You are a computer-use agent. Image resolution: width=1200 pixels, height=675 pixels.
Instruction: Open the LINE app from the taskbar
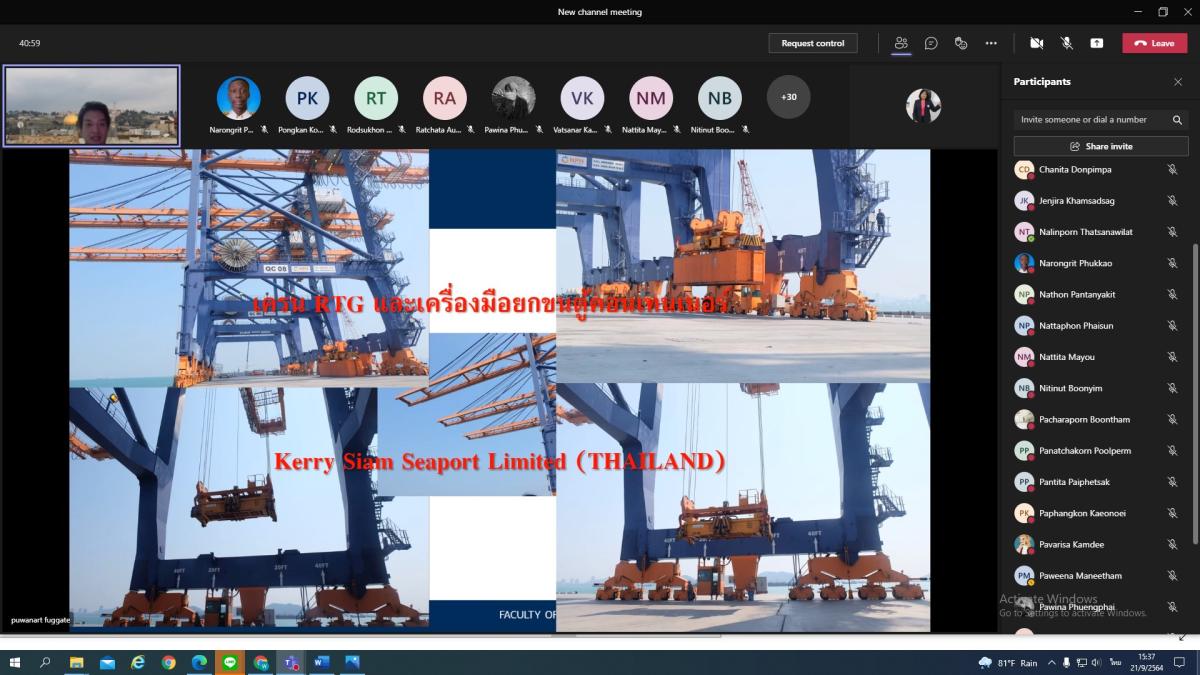pos(230,662)
